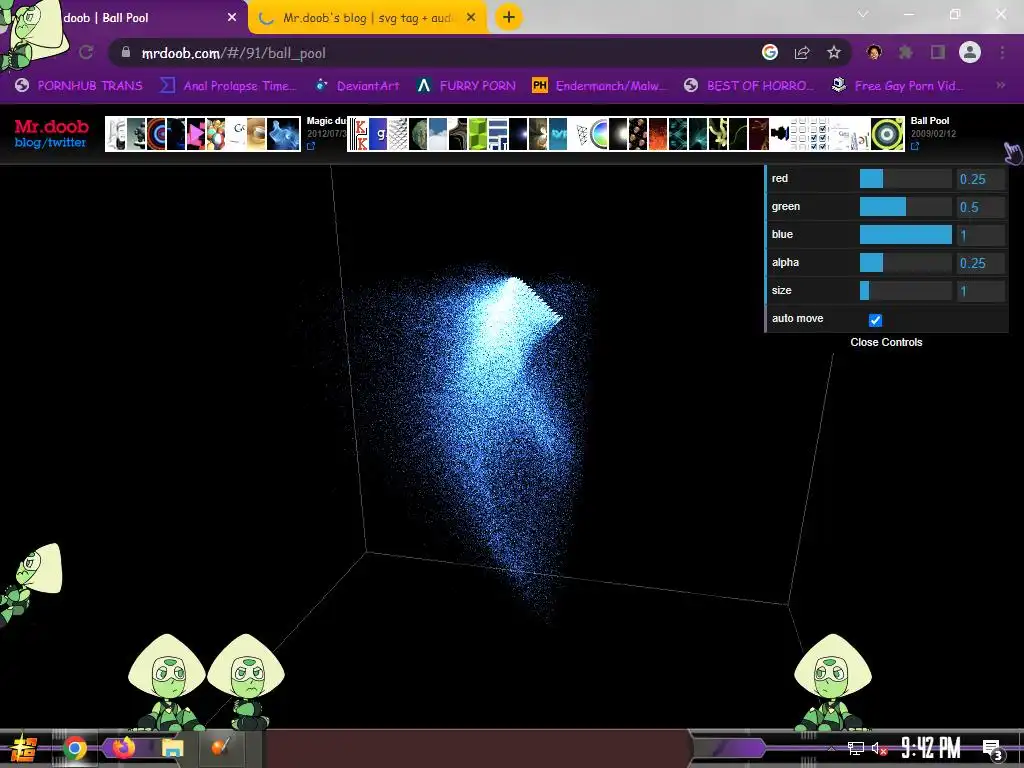Click the alpha value field showing 0.25
Viewport: 1024px width, 768px height.
pos(980,263)
